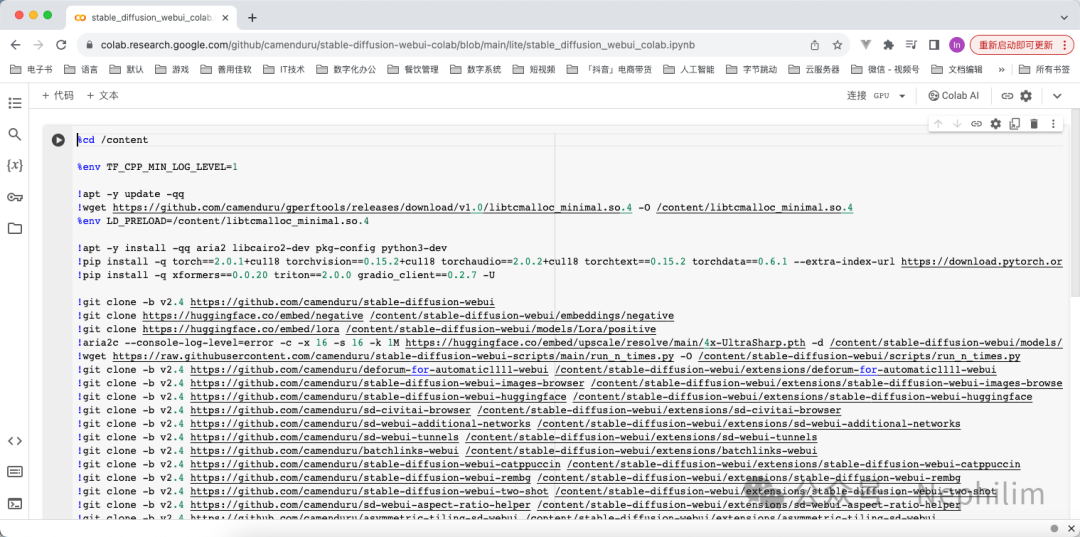Open the 文档编辑 bookmark folder
Image resolution: width=1080 pixels, height=537 pixels.
(x=957, y=70)
